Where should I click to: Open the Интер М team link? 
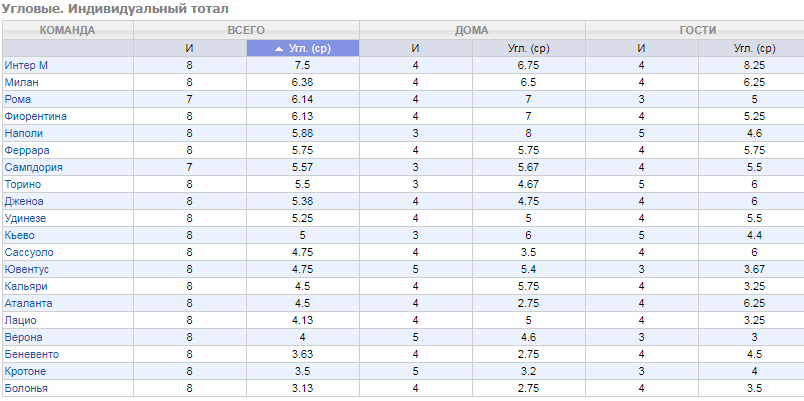tap(26, 66)
